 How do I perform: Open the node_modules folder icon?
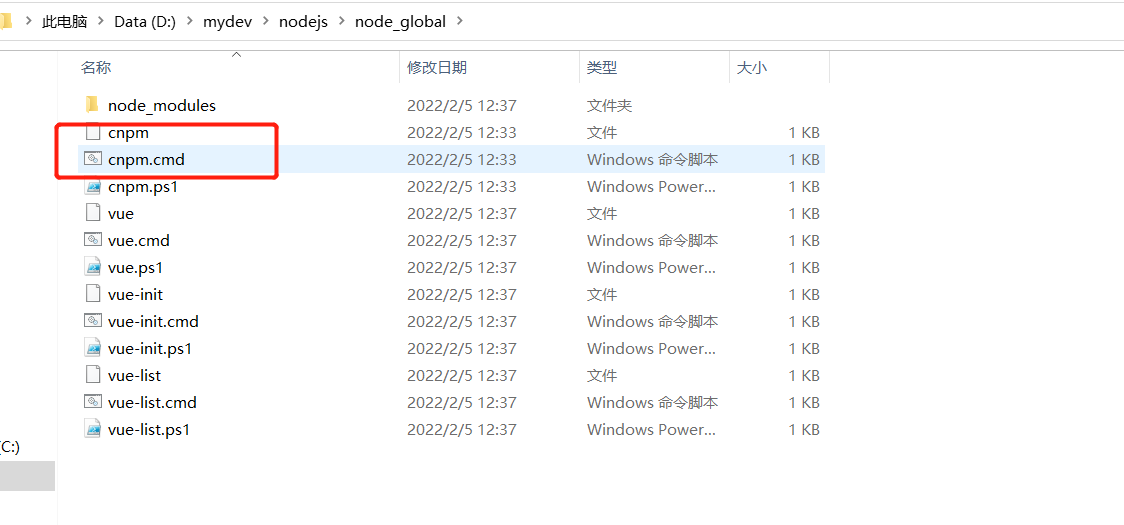(x=92, y=105)
